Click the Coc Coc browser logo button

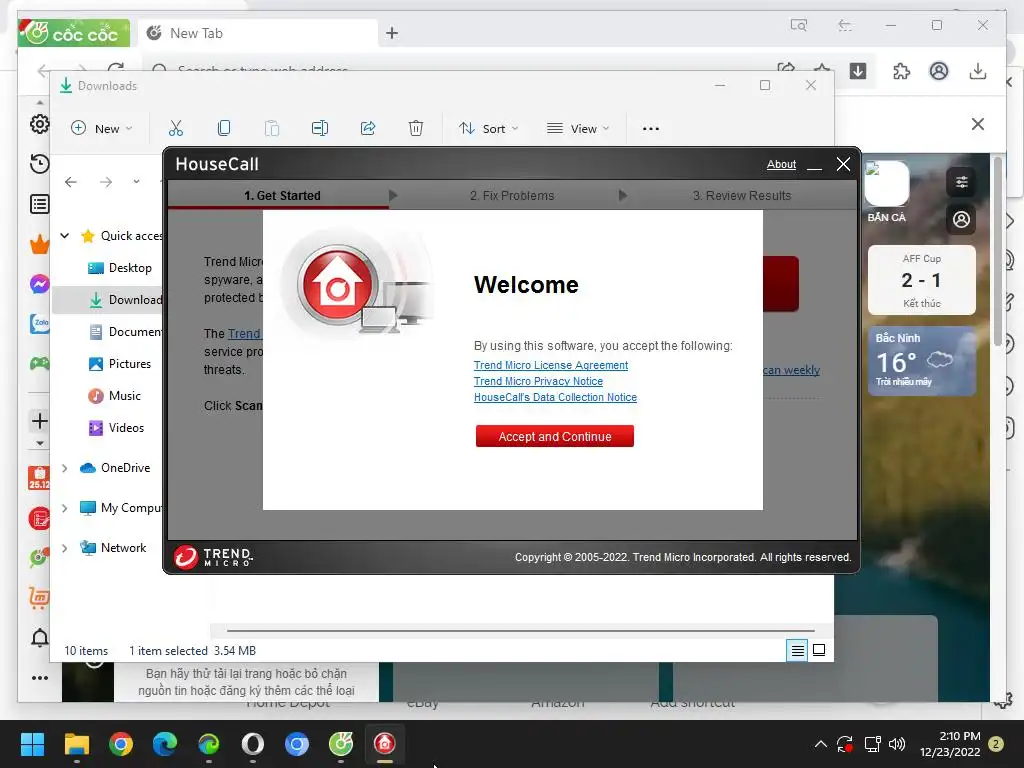tap(73, 33)
